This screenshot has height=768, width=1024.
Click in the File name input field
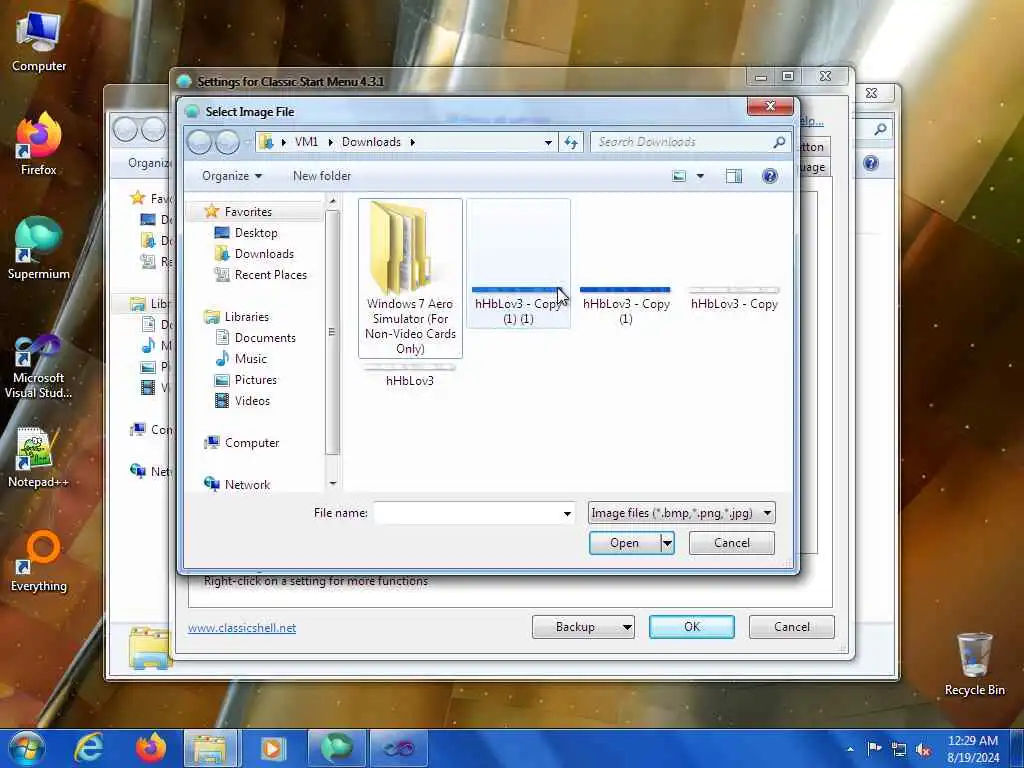pyautogui.click(x=468, y=513)
